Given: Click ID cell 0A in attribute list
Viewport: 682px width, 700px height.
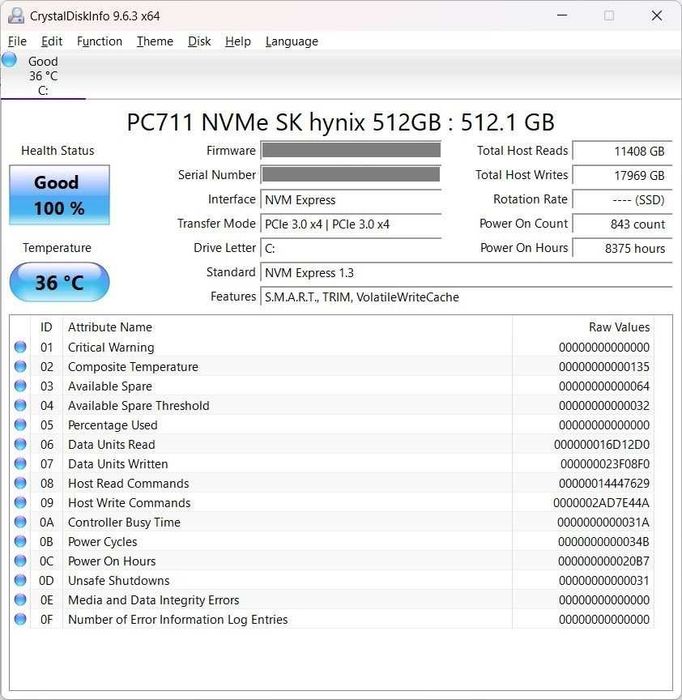Looking at the screenshot, I should pos(46,522).
